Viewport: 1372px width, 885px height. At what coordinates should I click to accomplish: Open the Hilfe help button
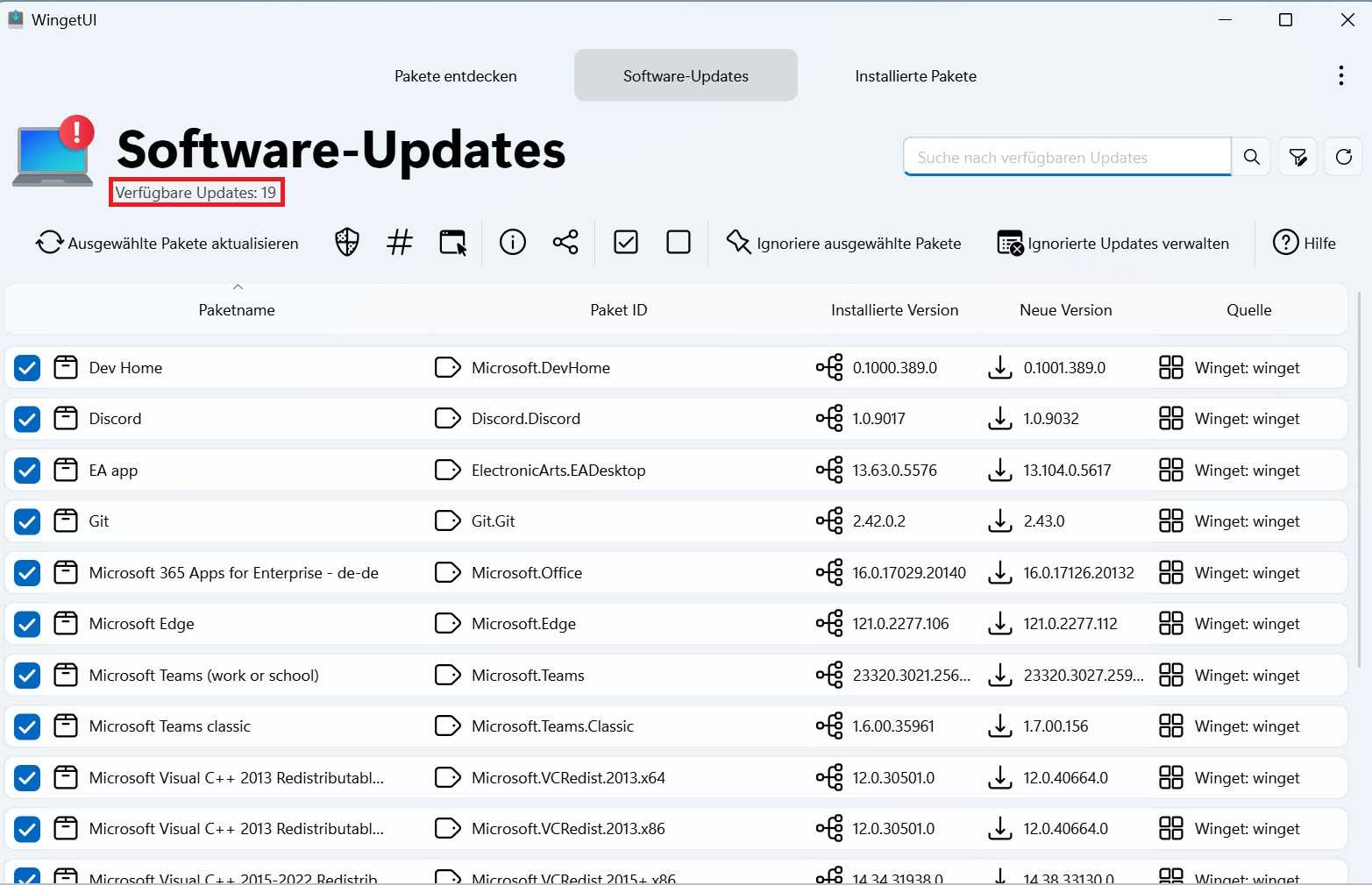point(1304,243)
